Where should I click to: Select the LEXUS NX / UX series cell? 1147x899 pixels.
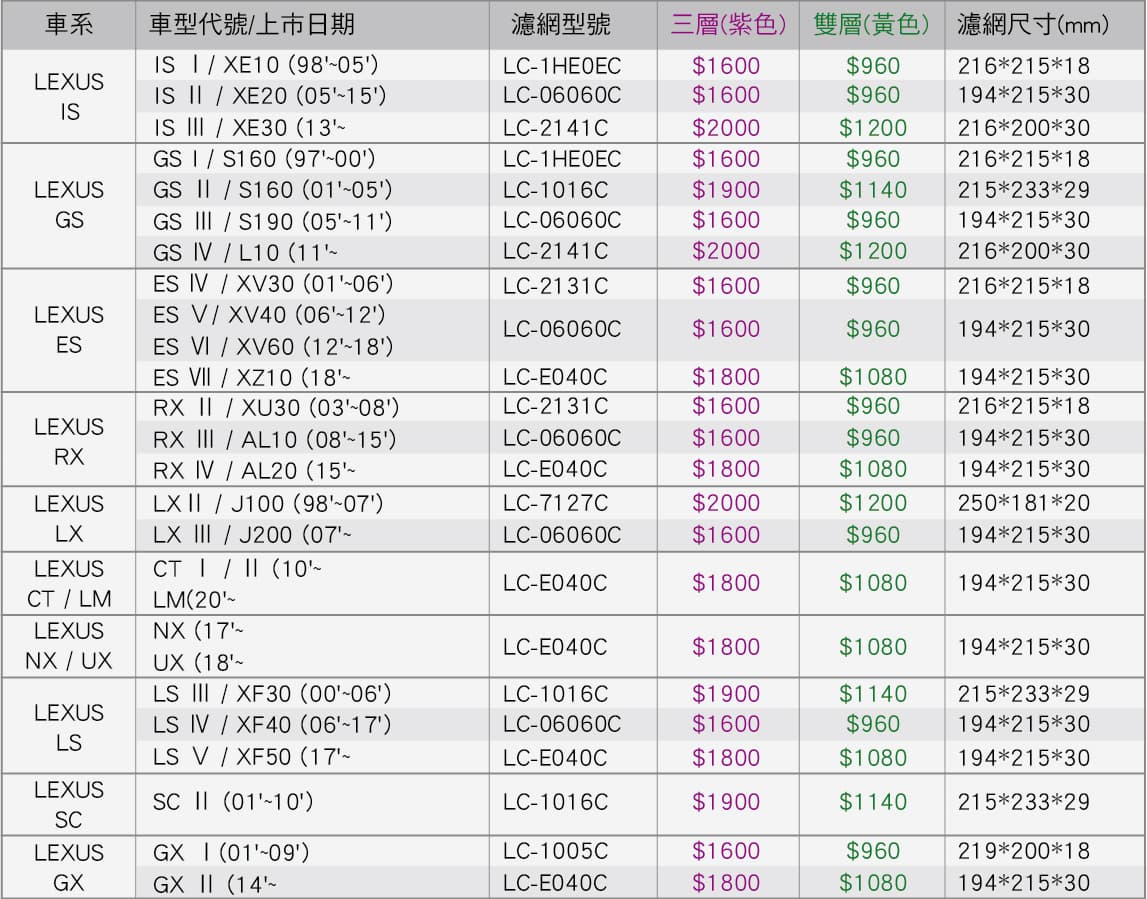click(x=69, y=646)
